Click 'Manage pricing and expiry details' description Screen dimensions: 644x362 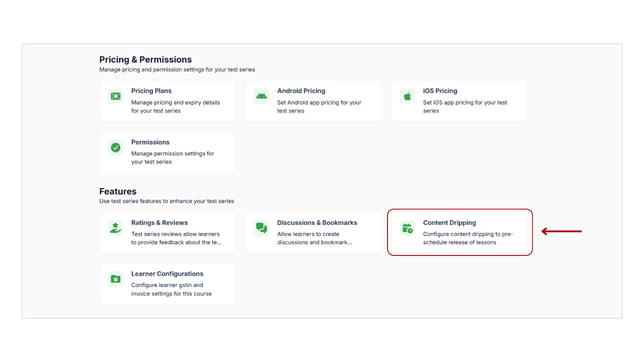pos(175,106)
